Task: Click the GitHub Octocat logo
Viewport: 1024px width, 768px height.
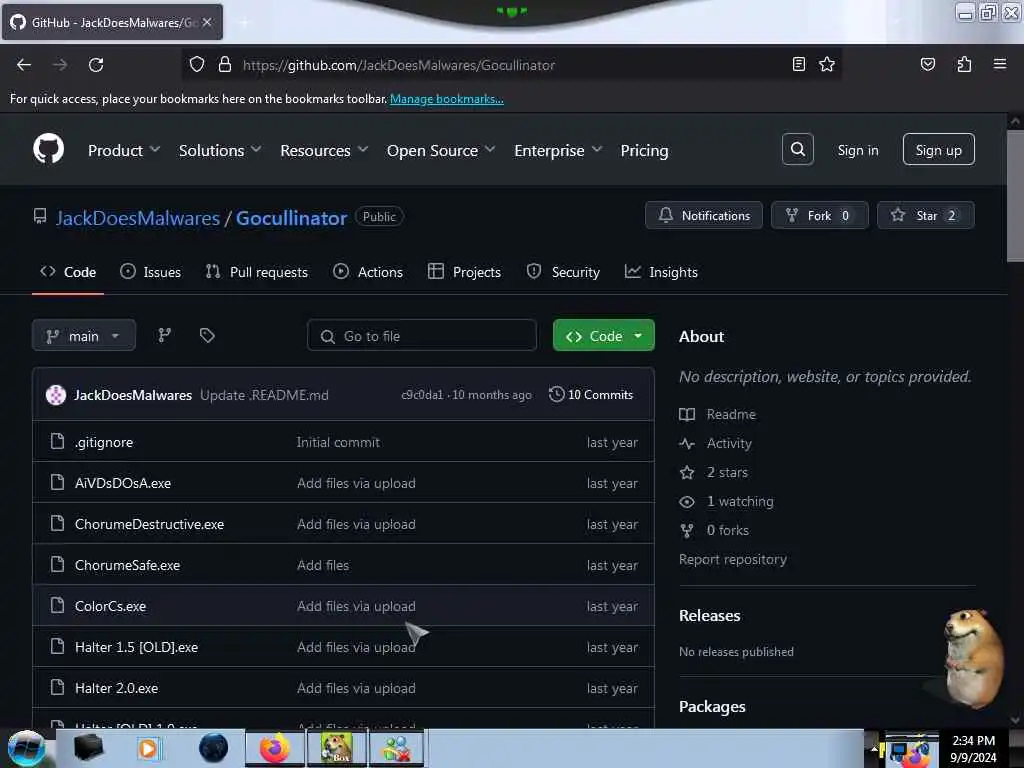Action: (49, 150)
